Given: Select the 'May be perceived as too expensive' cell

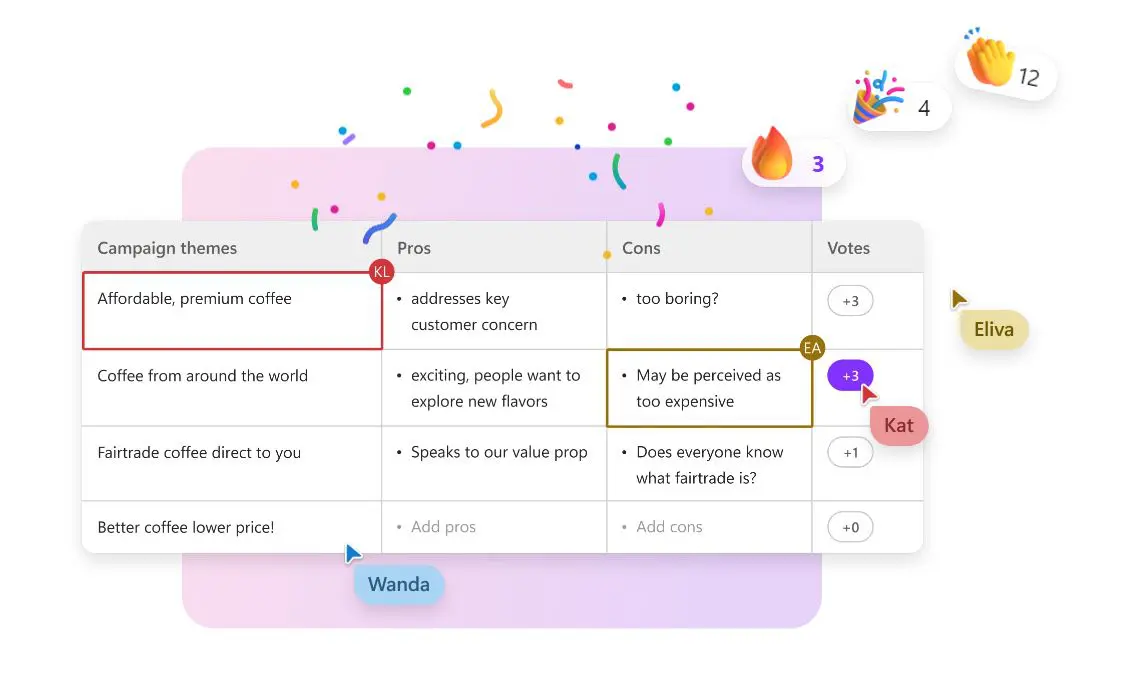Looking at the screenshot, I should 710,388.
